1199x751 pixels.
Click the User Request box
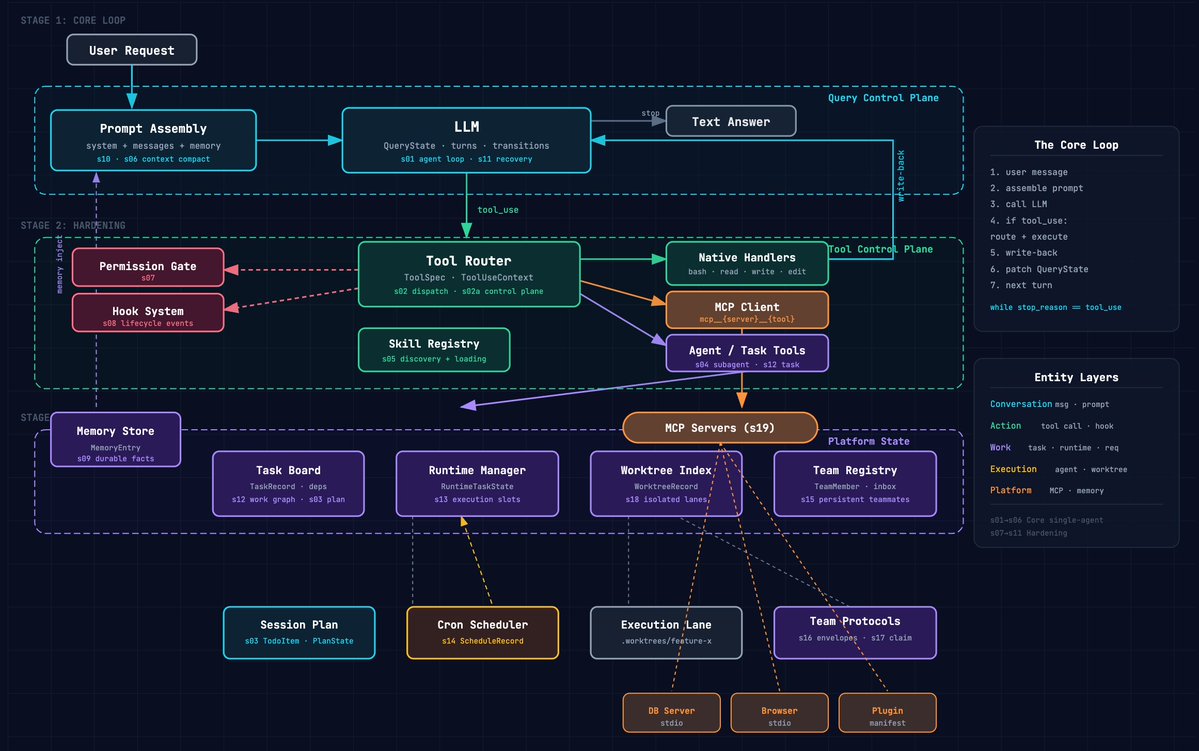pos(131,49)
